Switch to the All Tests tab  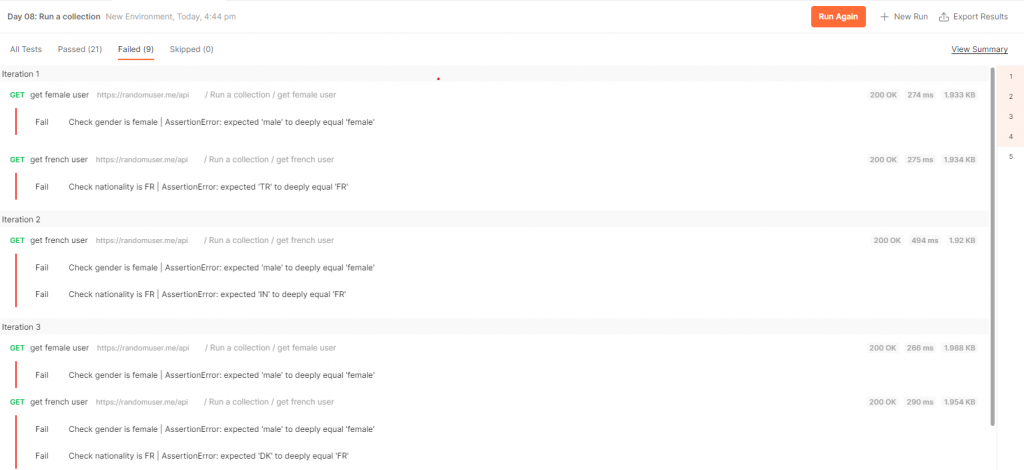point(25,49)
